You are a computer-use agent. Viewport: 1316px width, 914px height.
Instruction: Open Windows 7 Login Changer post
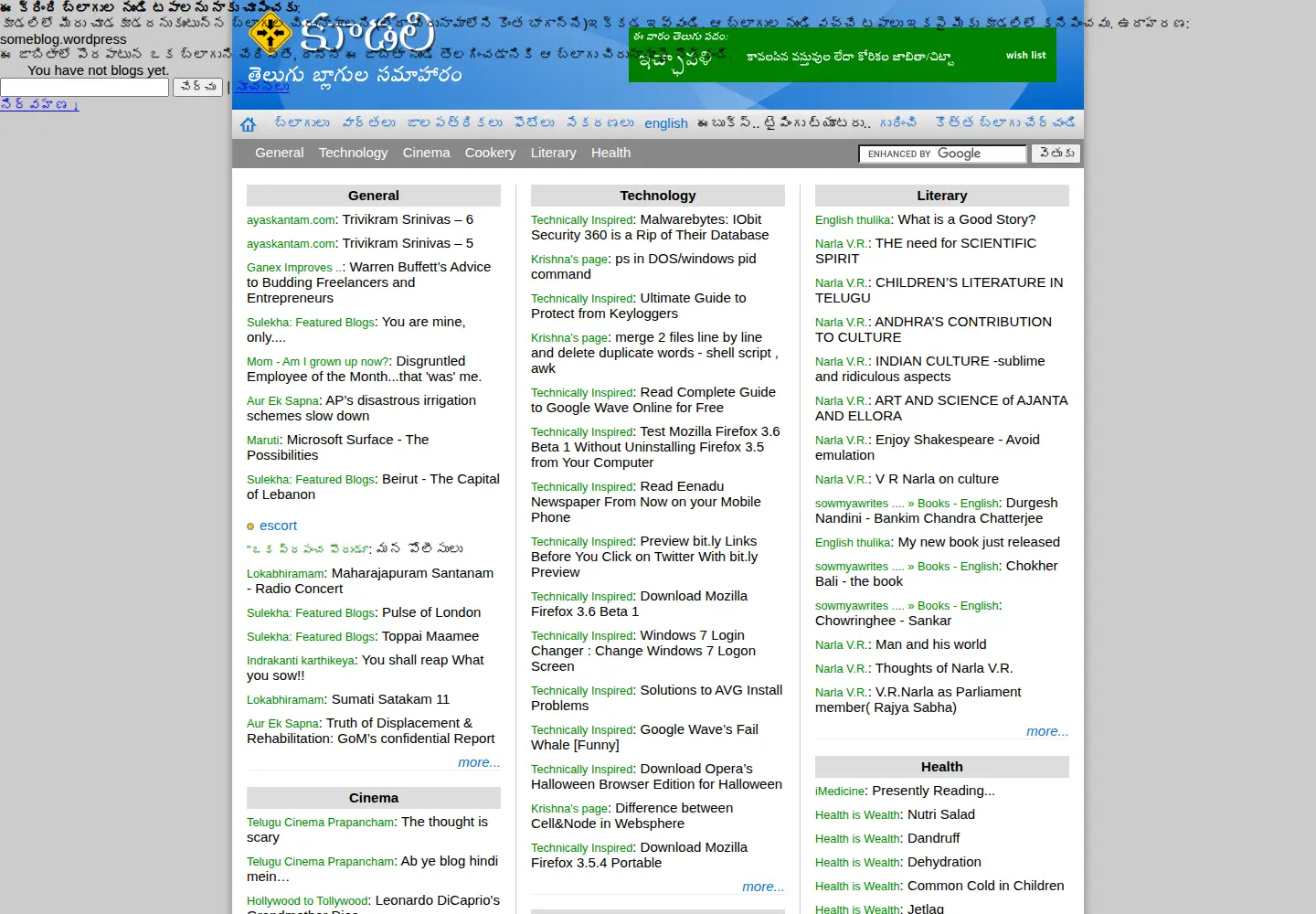click(x=643, y=651)
